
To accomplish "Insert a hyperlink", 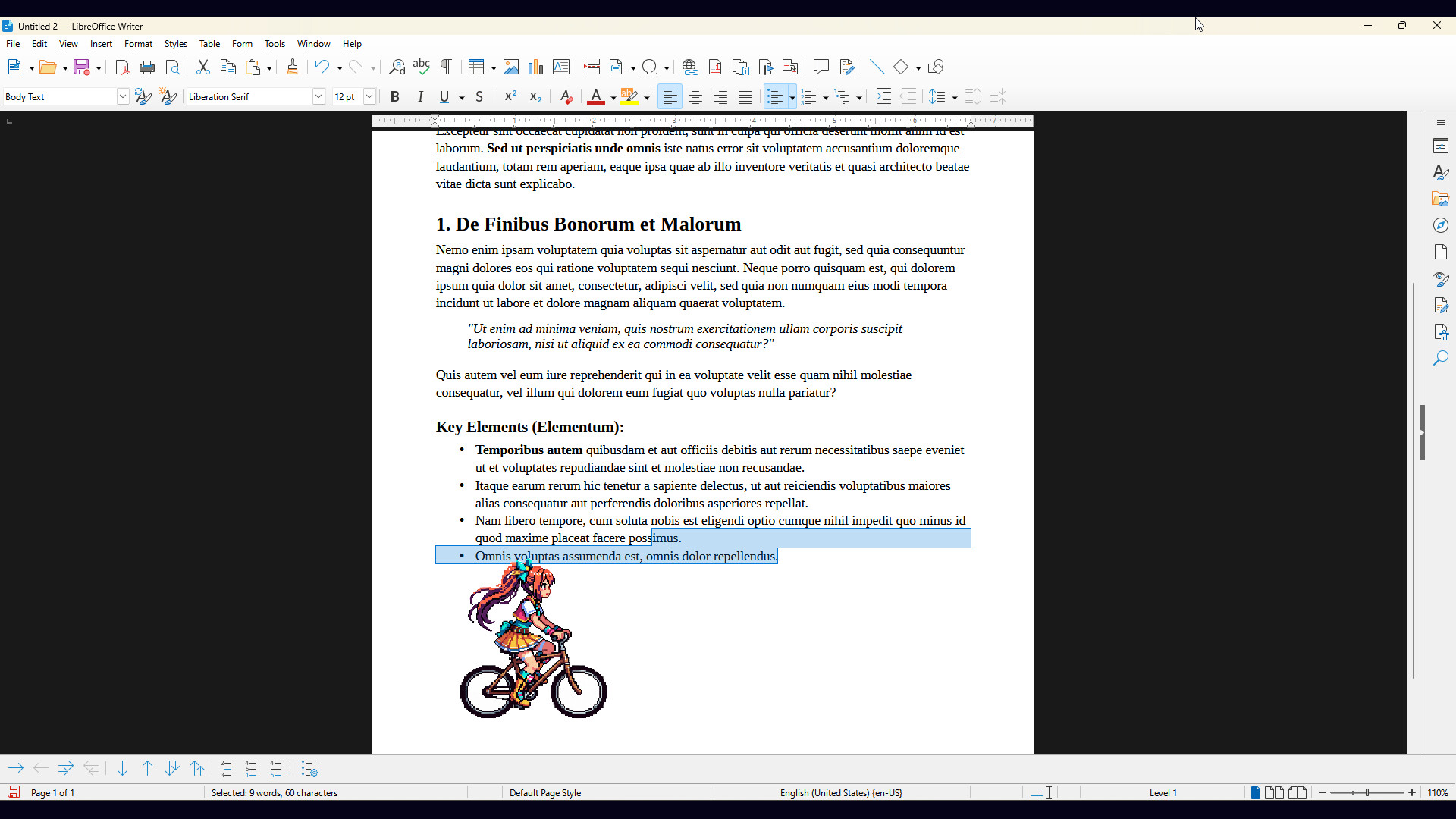I will point(689,67).
